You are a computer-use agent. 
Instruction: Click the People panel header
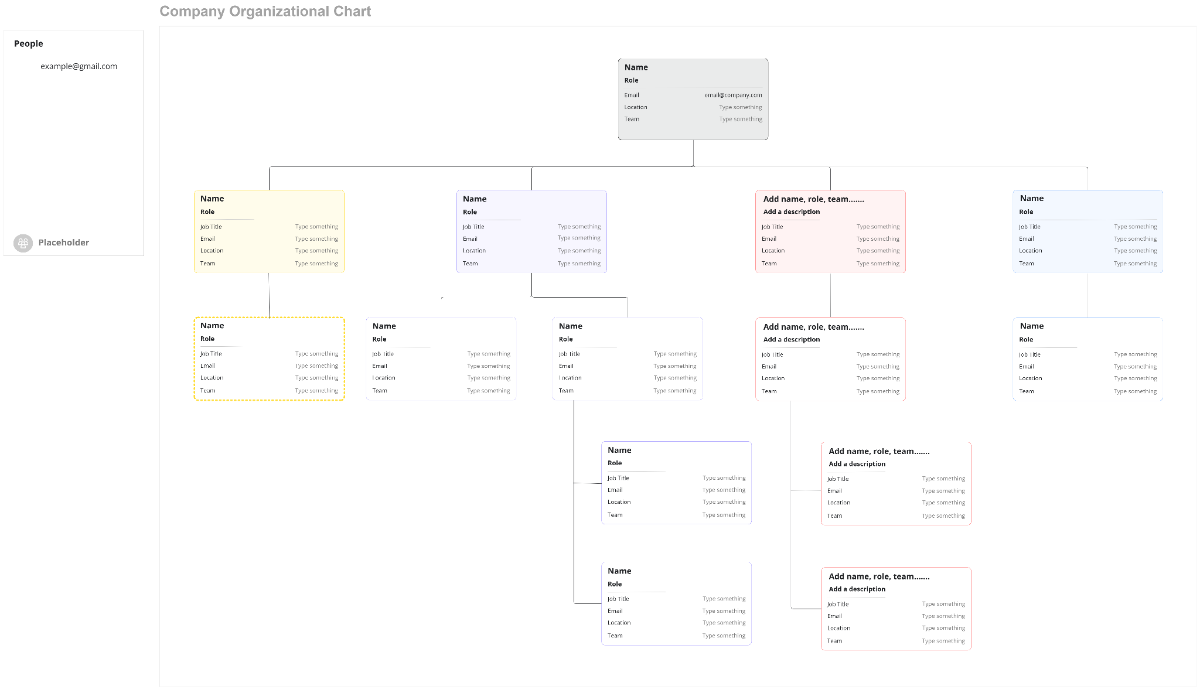click(x=28, y=43)
